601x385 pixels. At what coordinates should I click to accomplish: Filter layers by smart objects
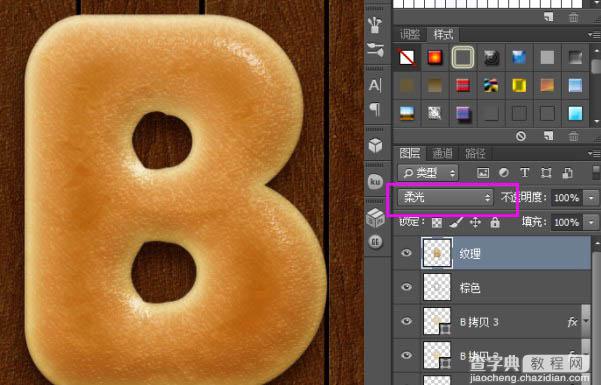pos(567,173)
